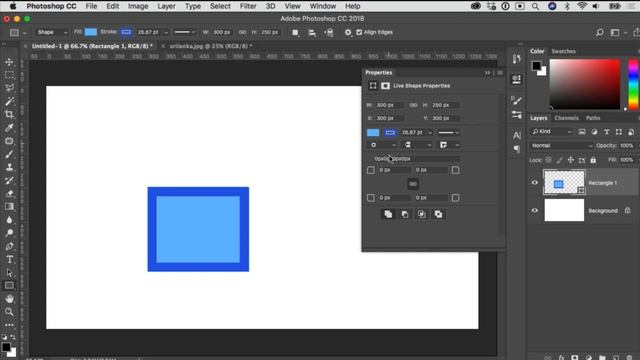This screenshot has height=360, width=640.
Task: Click stroke color swatch in options bar
Action: click(127, 32)
